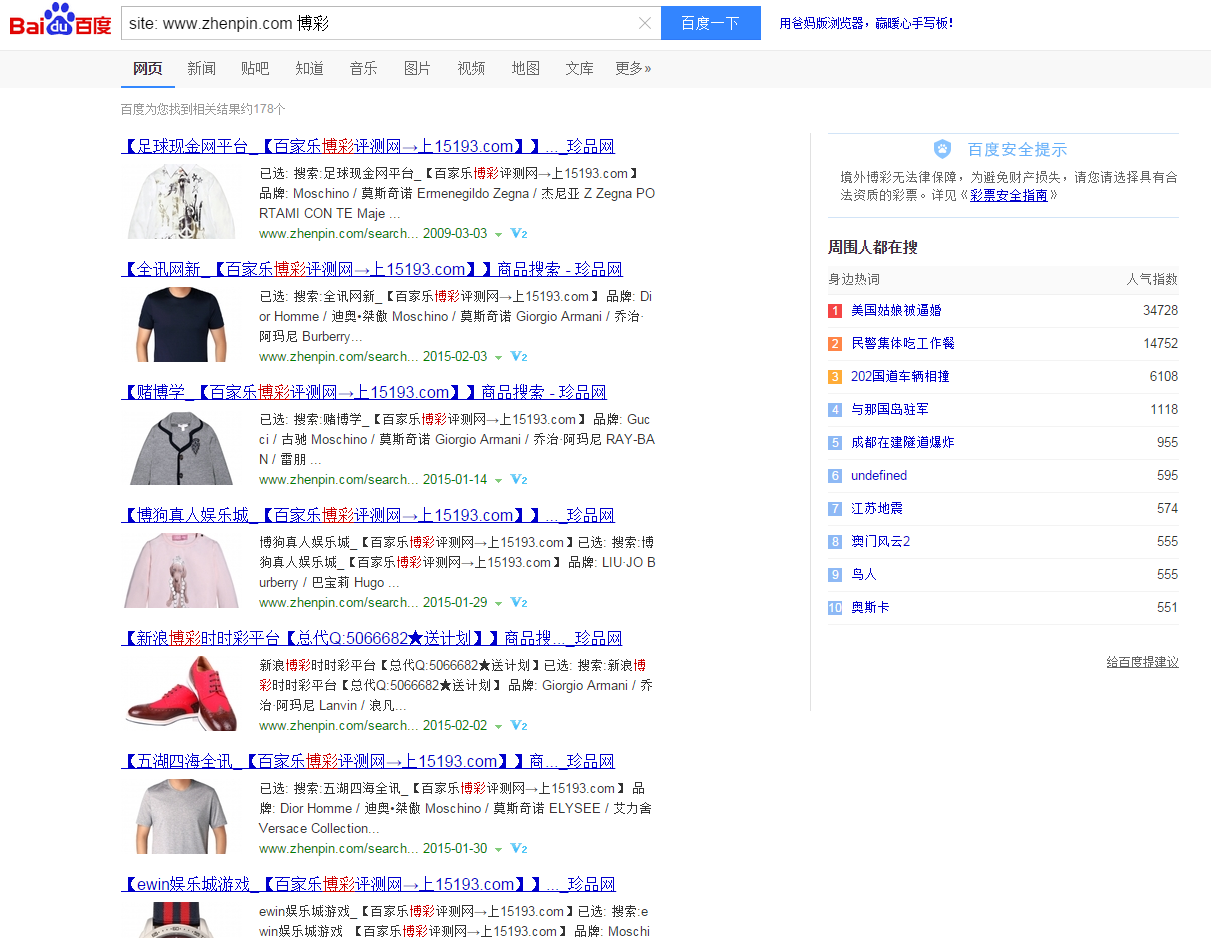Click the rank 1 red badge
The height and width of the screenshot is (938, 1211).
coord(835,311)
